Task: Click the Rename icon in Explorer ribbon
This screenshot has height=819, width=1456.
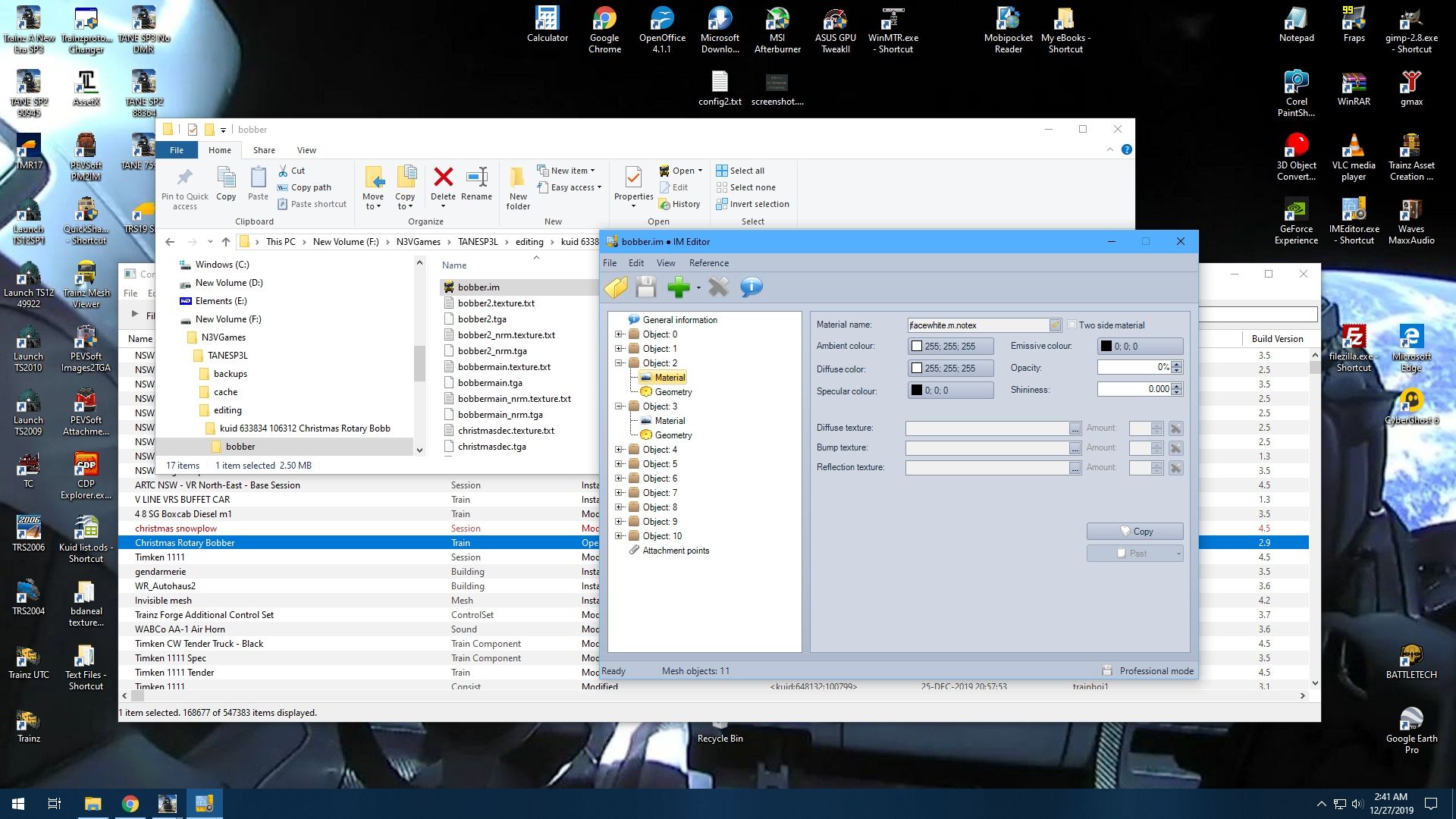Action: point(476,178)
